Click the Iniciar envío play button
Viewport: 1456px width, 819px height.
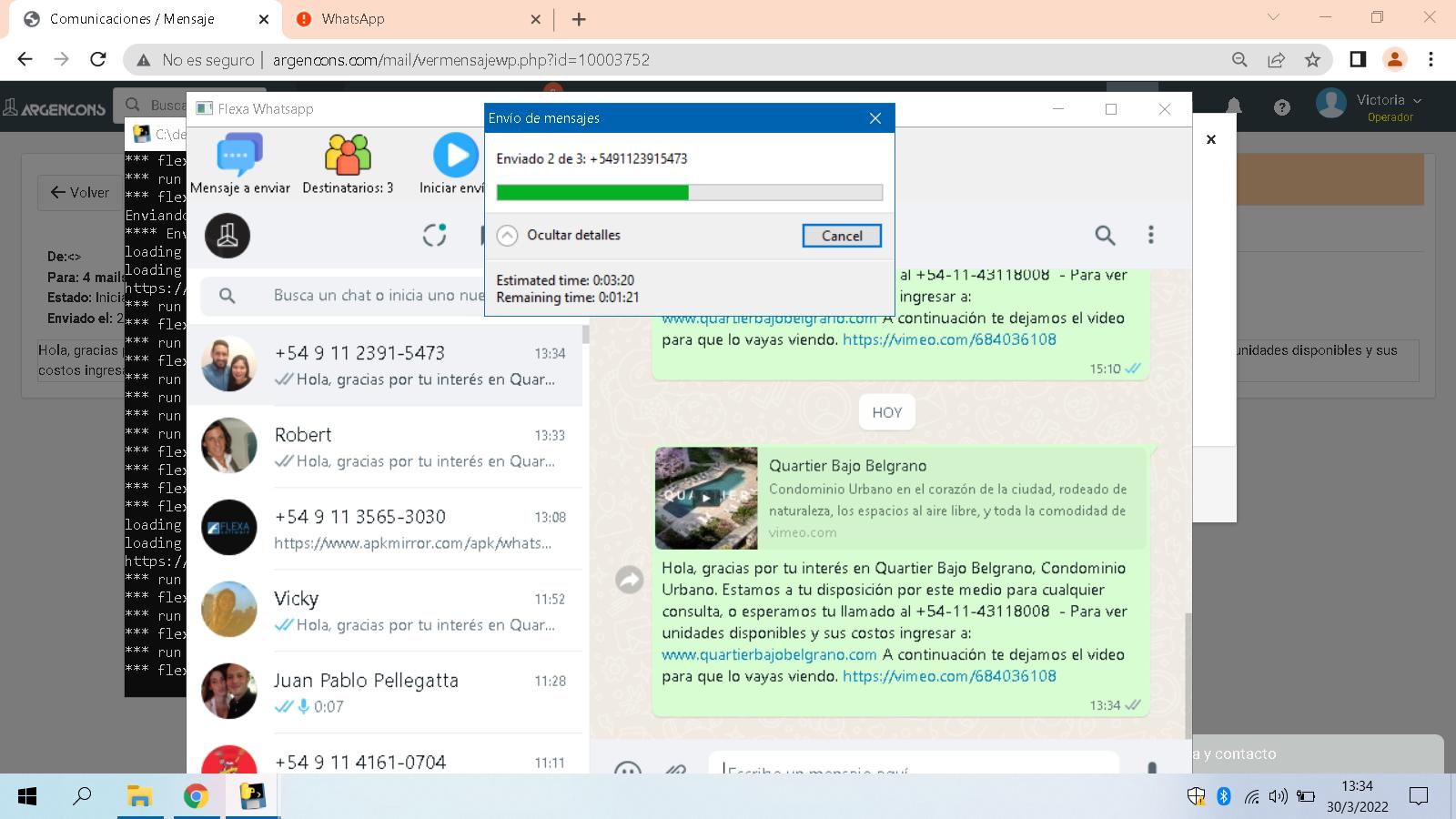456,155
